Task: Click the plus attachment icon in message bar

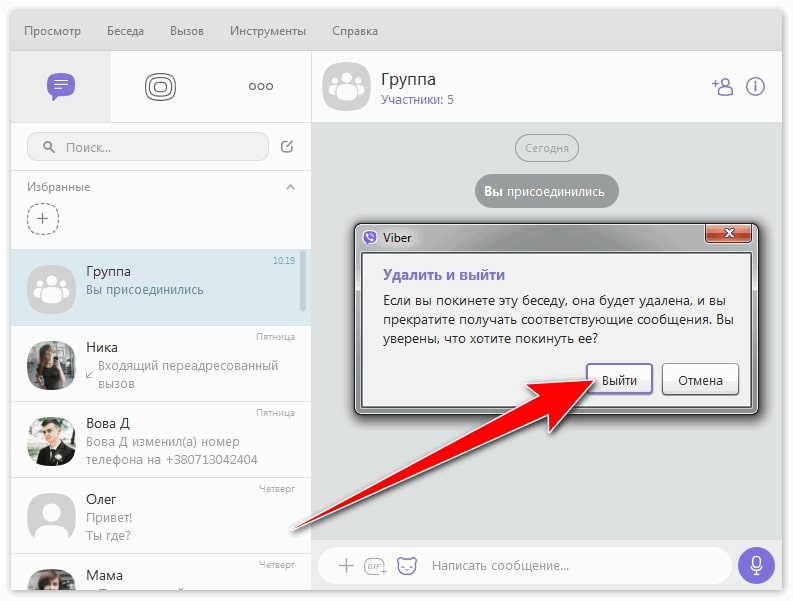Action: click(x=346, y=565)
